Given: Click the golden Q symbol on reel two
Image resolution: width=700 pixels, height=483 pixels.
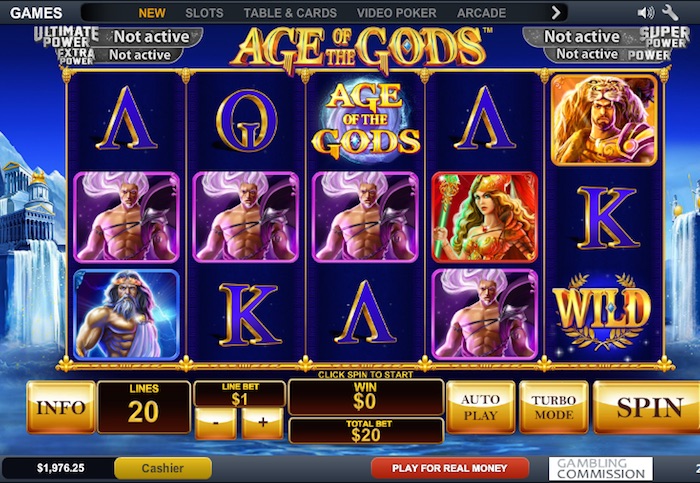Looking at the screenshot, I should point(246,121).
